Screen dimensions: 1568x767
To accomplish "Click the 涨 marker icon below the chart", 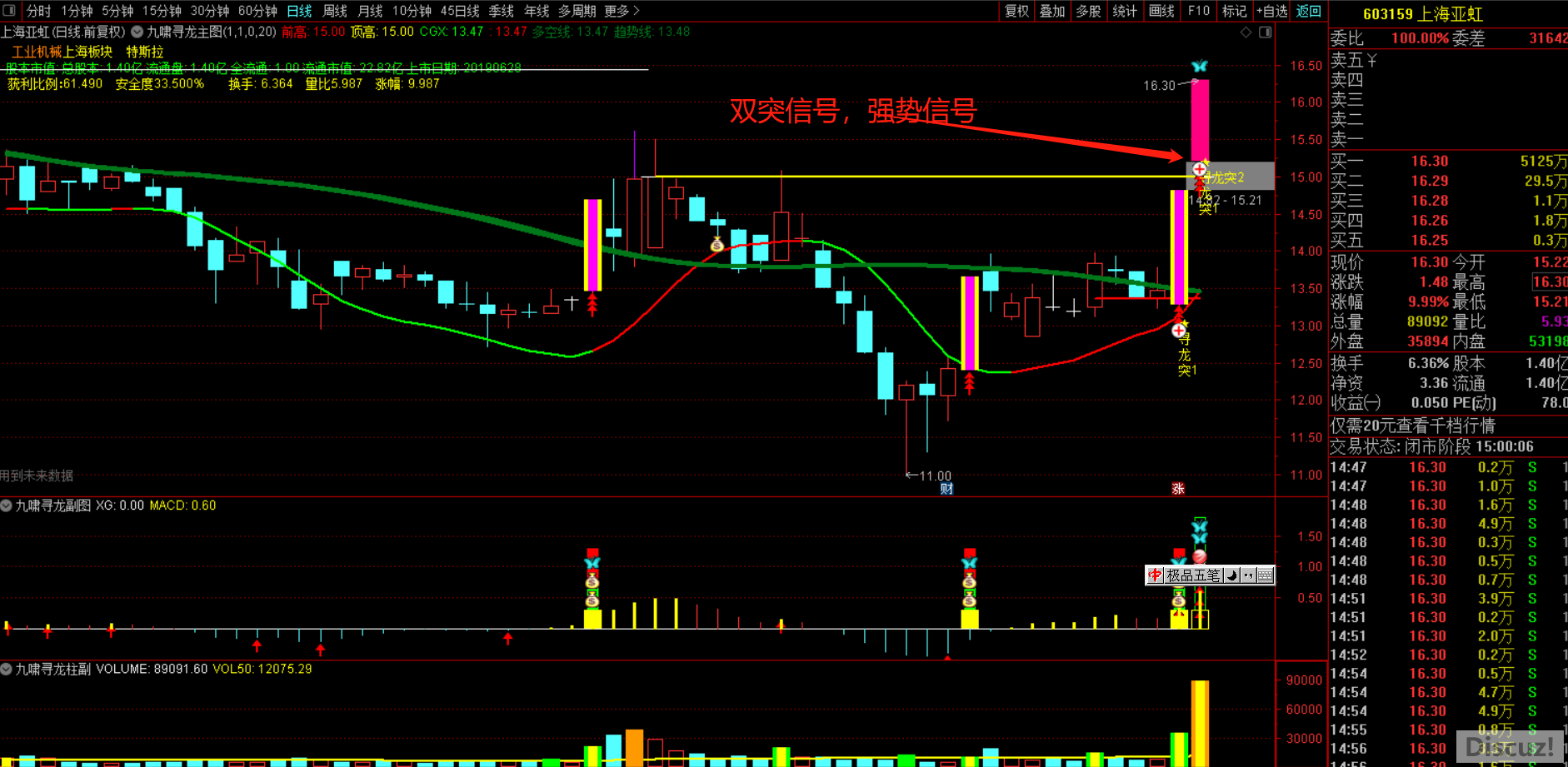I will [1178, 489].
